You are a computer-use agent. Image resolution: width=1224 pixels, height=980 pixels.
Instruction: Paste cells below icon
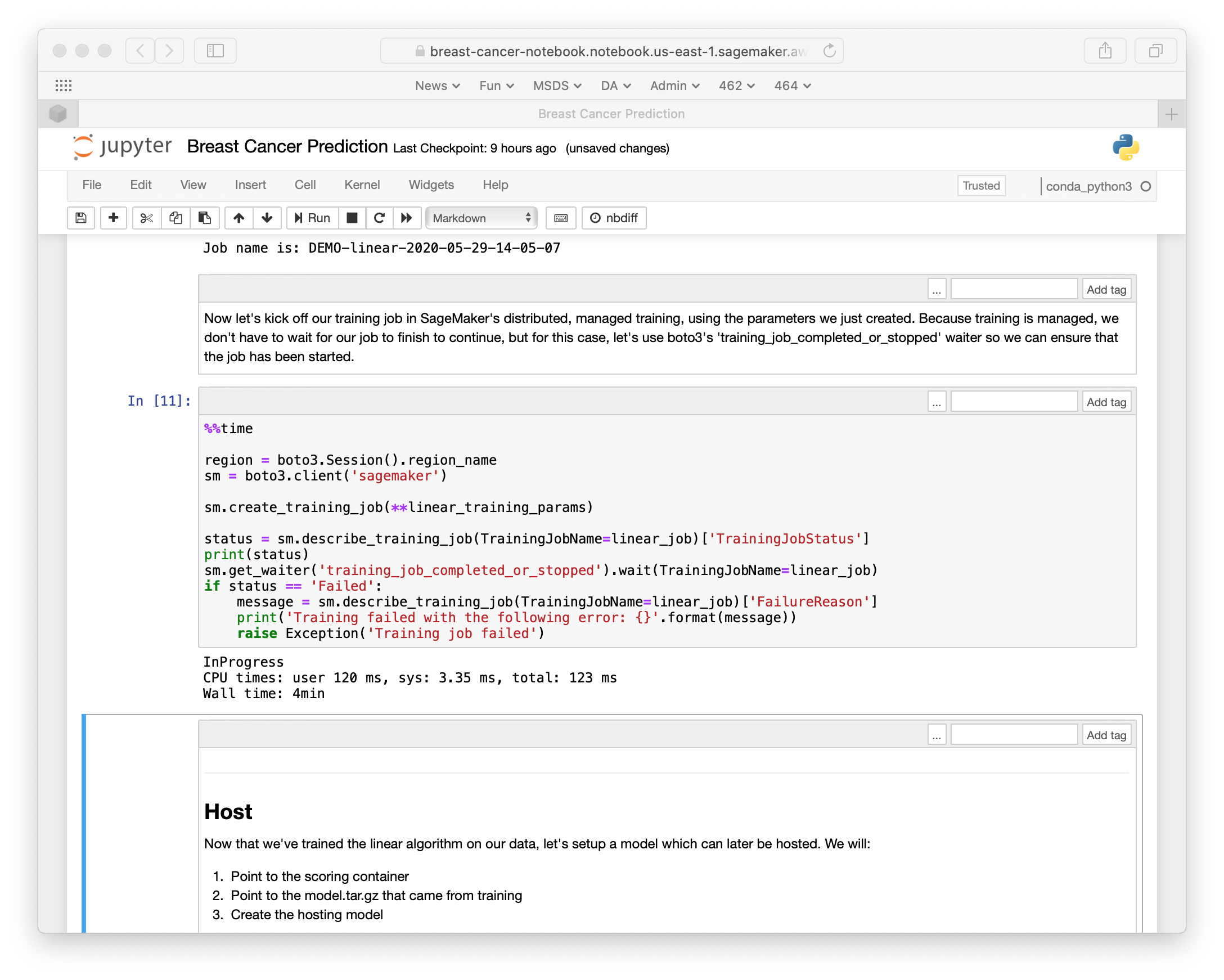point(205,218)
